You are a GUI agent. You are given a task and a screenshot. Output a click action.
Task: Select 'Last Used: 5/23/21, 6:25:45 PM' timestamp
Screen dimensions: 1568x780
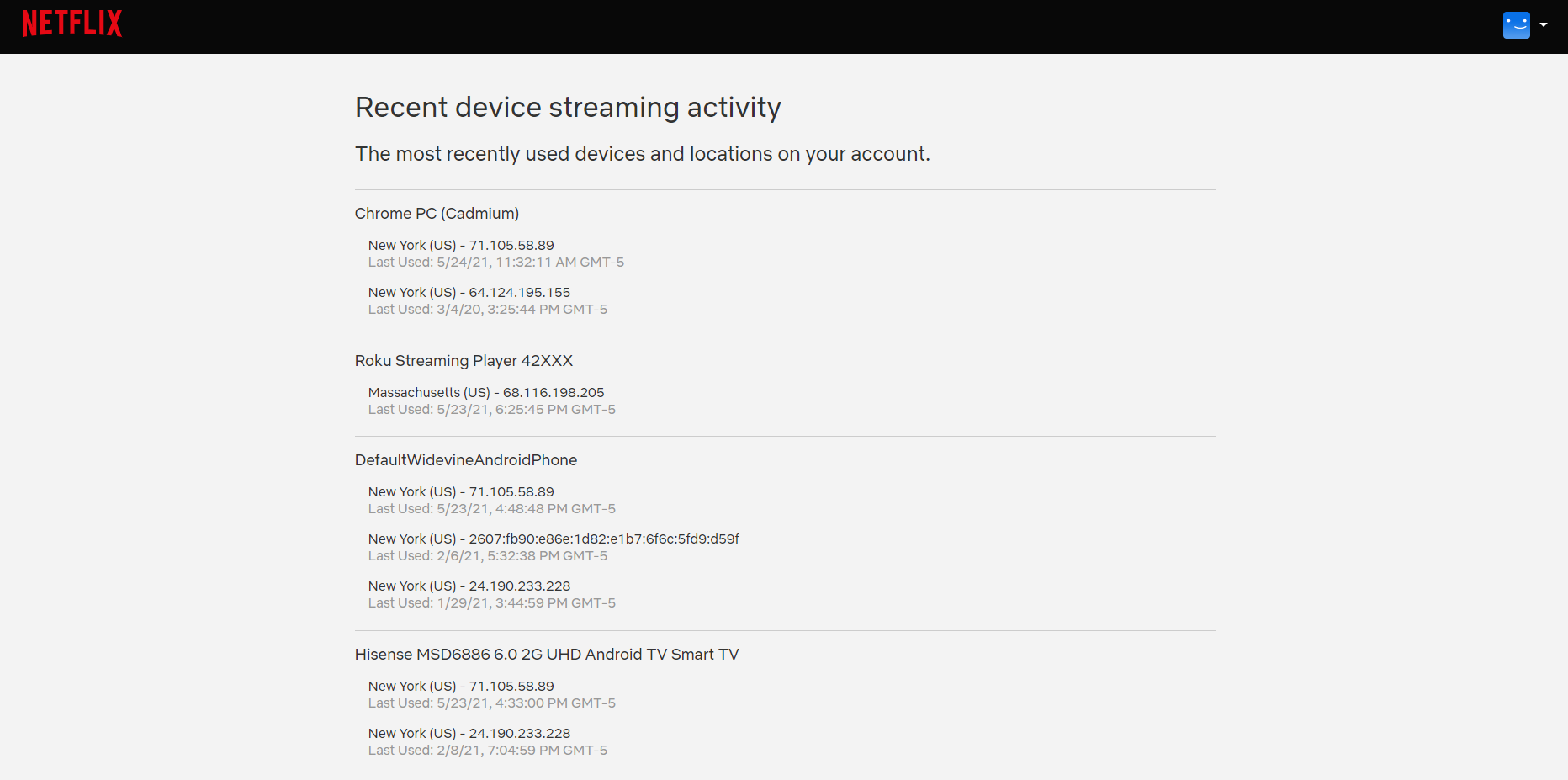click(492, 410)
